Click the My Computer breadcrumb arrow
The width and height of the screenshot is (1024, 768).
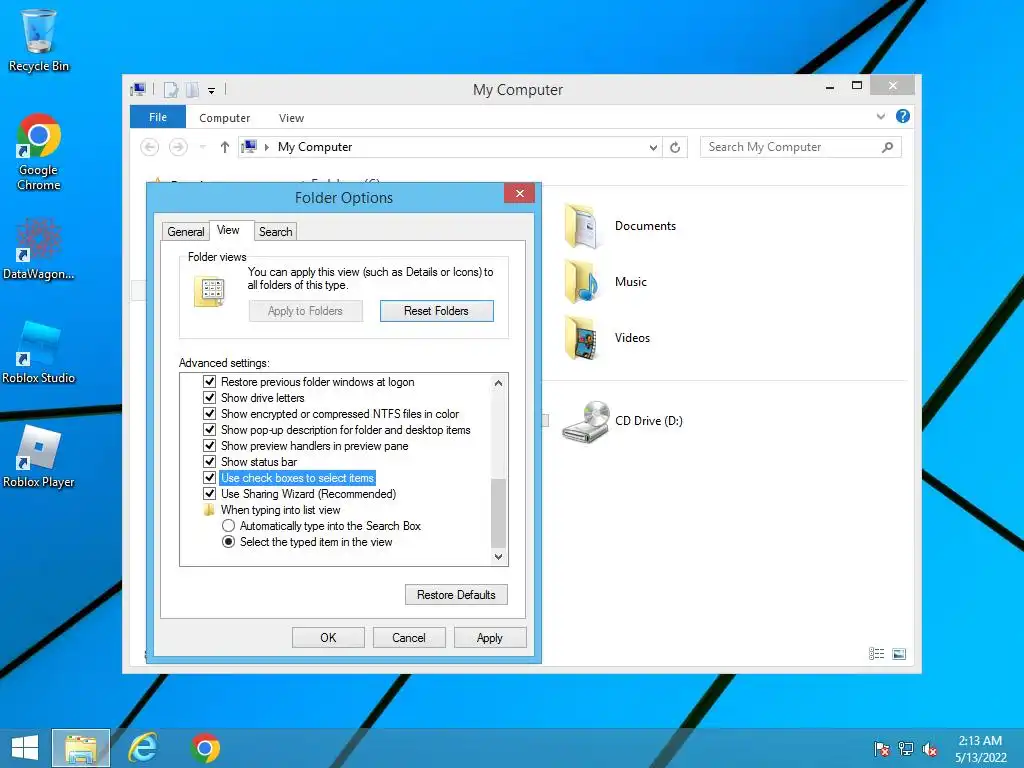click(x=266, y=148)
